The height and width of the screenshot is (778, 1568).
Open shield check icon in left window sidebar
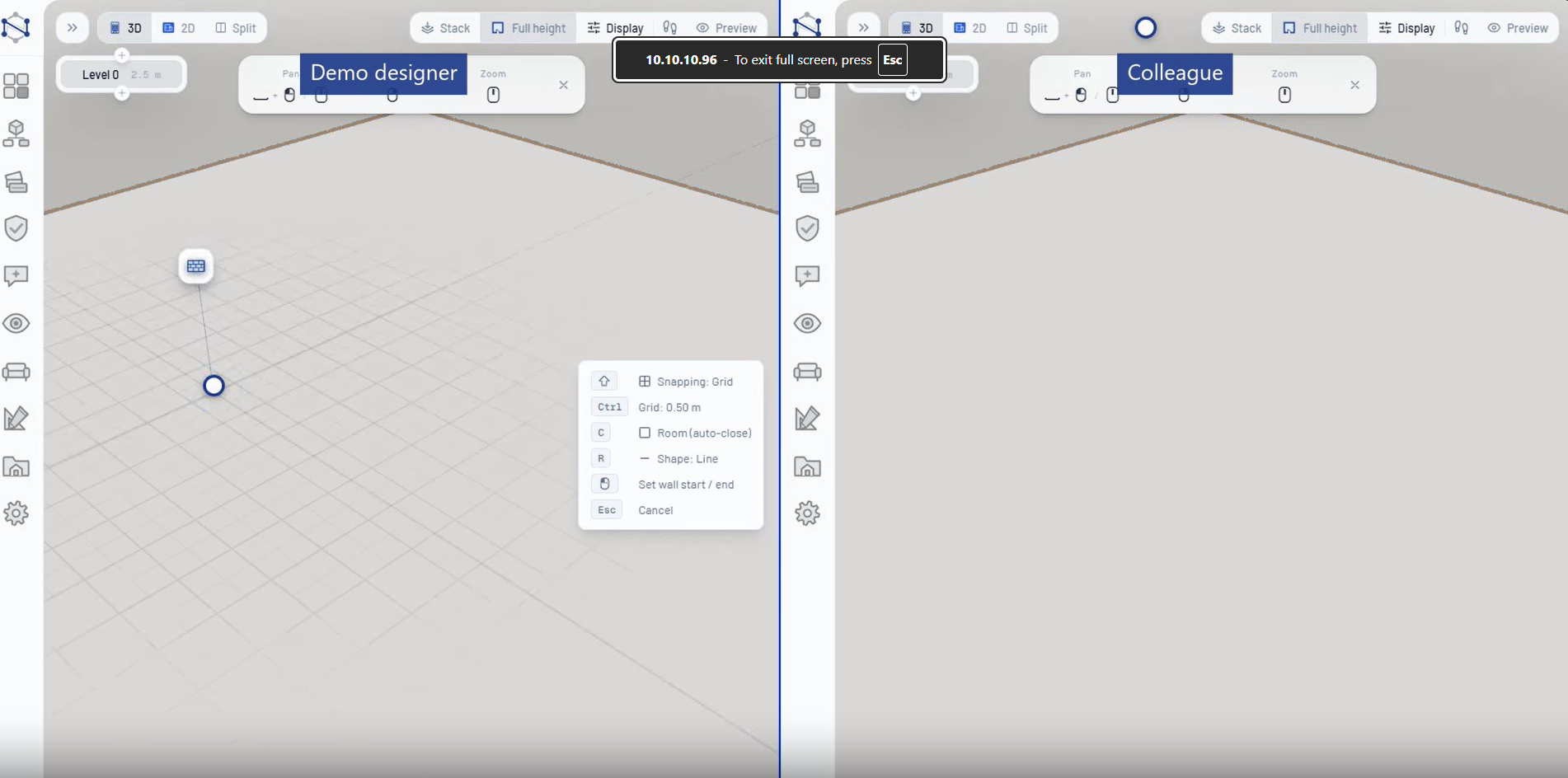[x=16, y=228]
